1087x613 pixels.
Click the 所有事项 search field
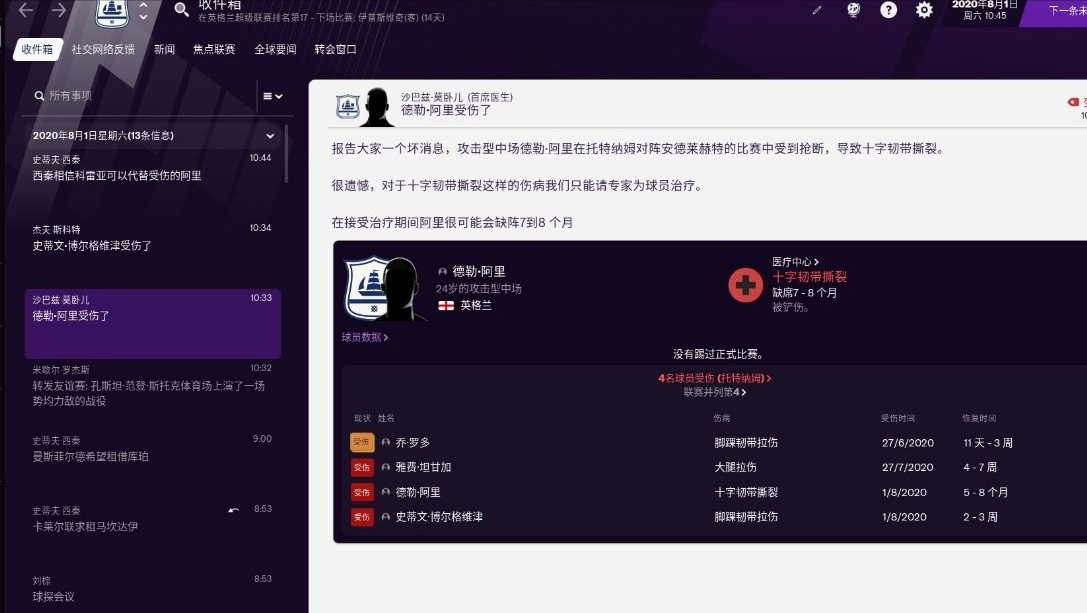pos(140,96)
